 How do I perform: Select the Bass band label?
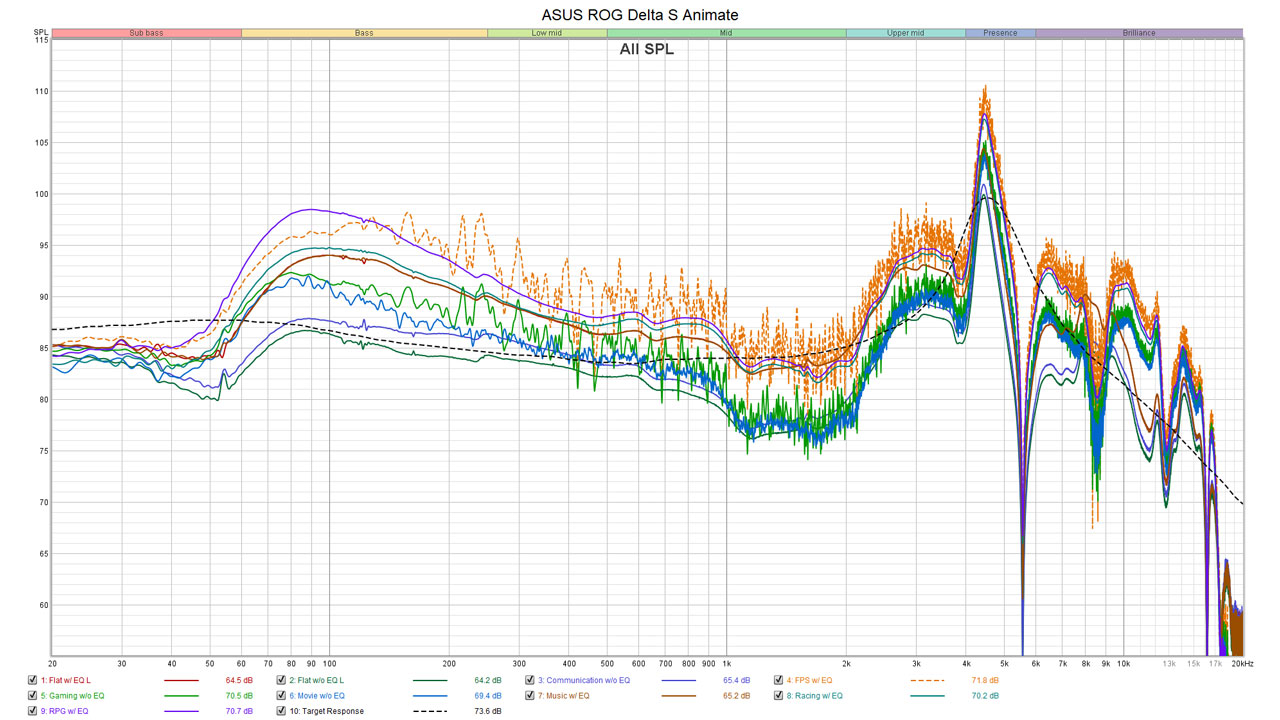364,33
